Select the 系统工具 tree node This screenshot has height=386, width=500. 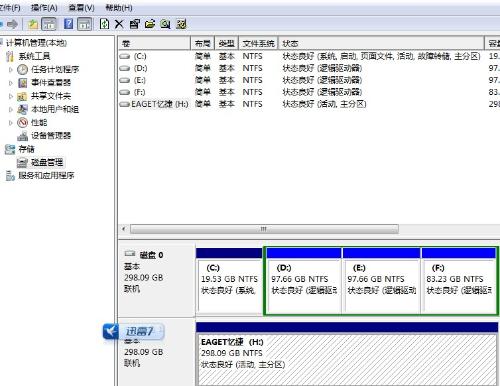34,56
